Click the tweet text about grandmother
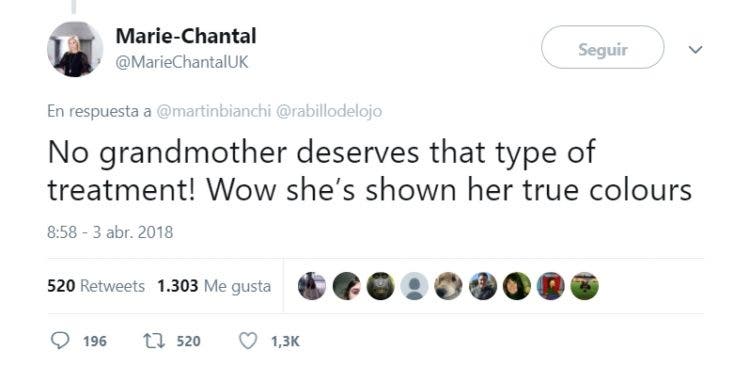The width and height of the screenshot is (750, 366). click(369, 171)
